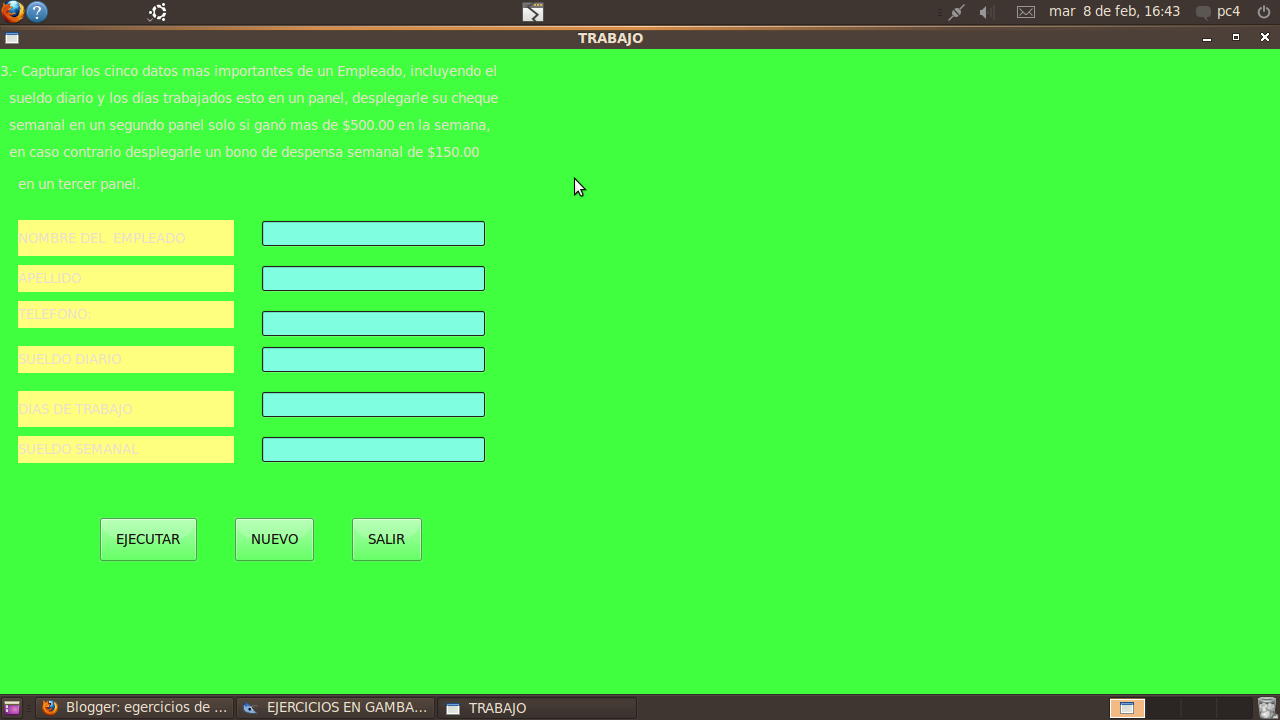The height and width of the screenshot is (720, 1280).
Task: Open the TRABAJO window menu icon
Action: [x=12, y=38]
